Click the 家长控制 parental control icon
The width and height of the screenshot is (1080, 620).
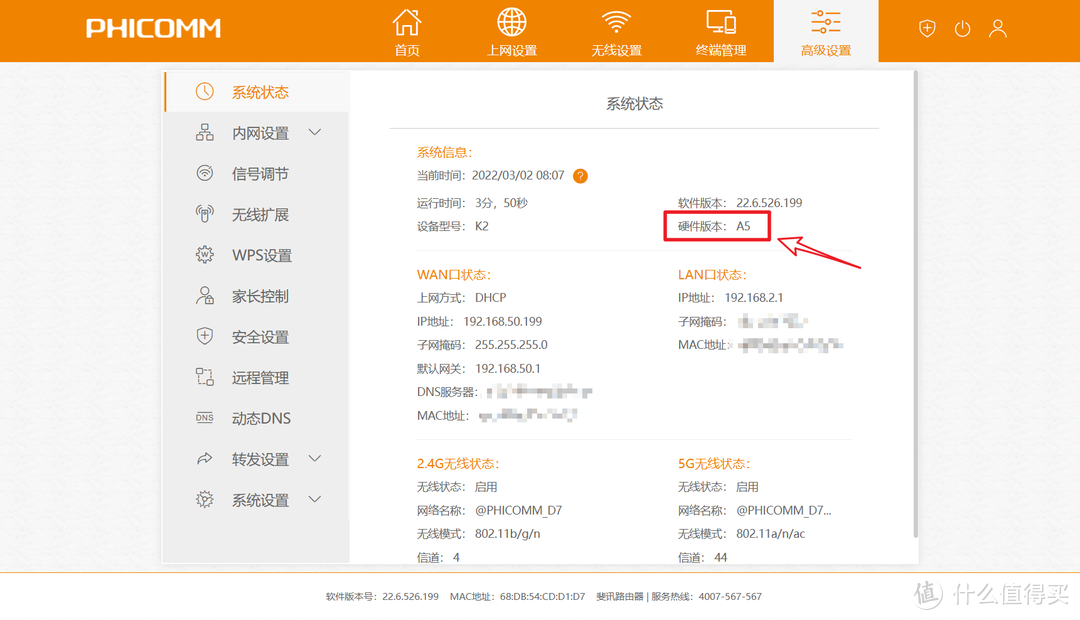pos(204,296)
